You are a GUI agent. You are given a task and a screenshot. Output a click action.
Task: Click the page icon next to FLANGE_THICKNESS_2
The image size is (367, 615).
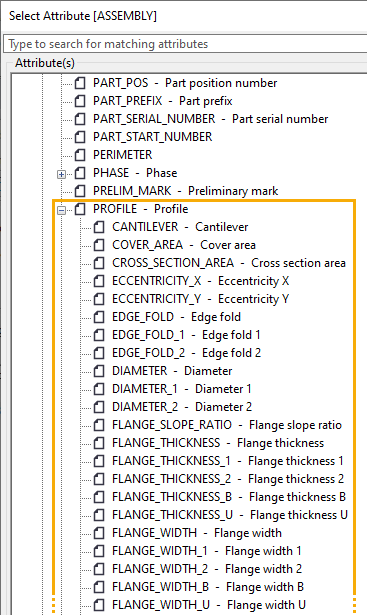(99, 479)
